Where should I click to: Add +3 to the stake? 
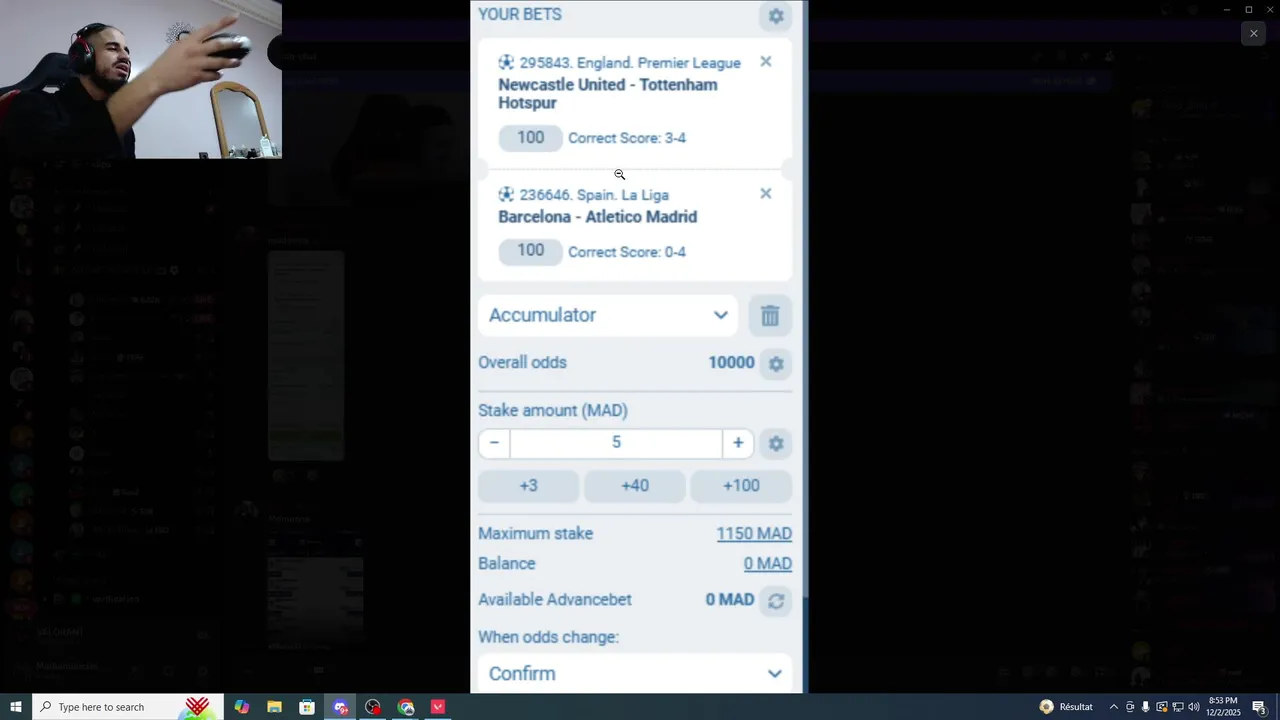point(529,486)
